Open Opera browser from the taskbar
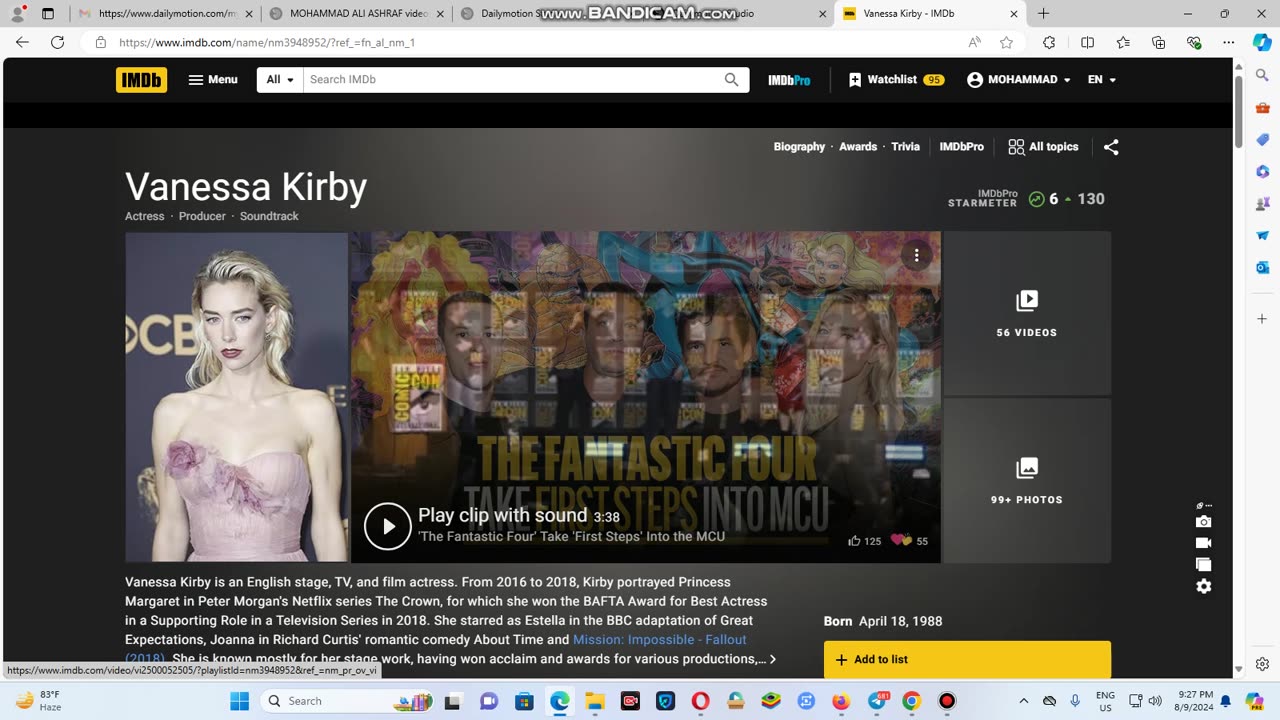The width and height of the screenshot is (1280, 720). click(x=700, y=701)
